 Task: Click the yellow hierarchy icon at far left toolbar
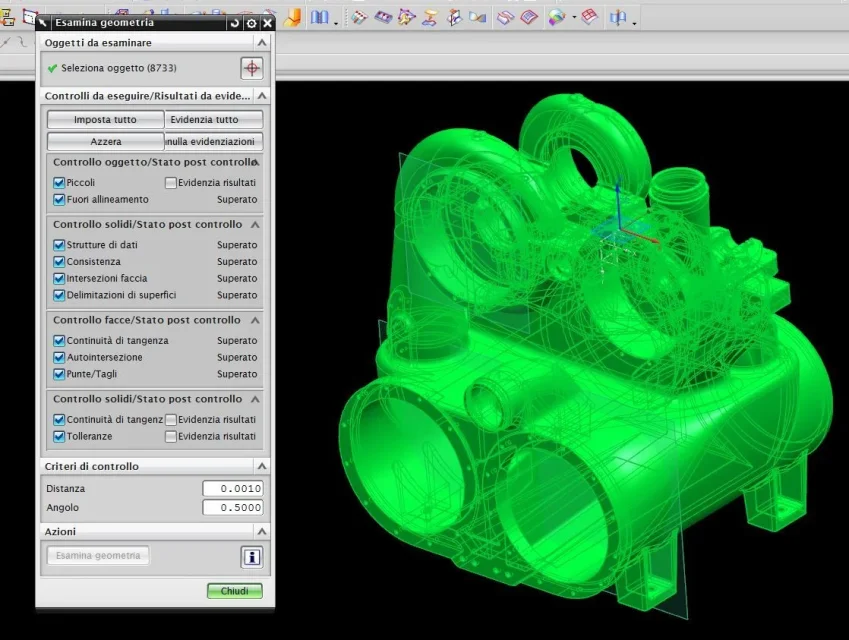point(7,17)
